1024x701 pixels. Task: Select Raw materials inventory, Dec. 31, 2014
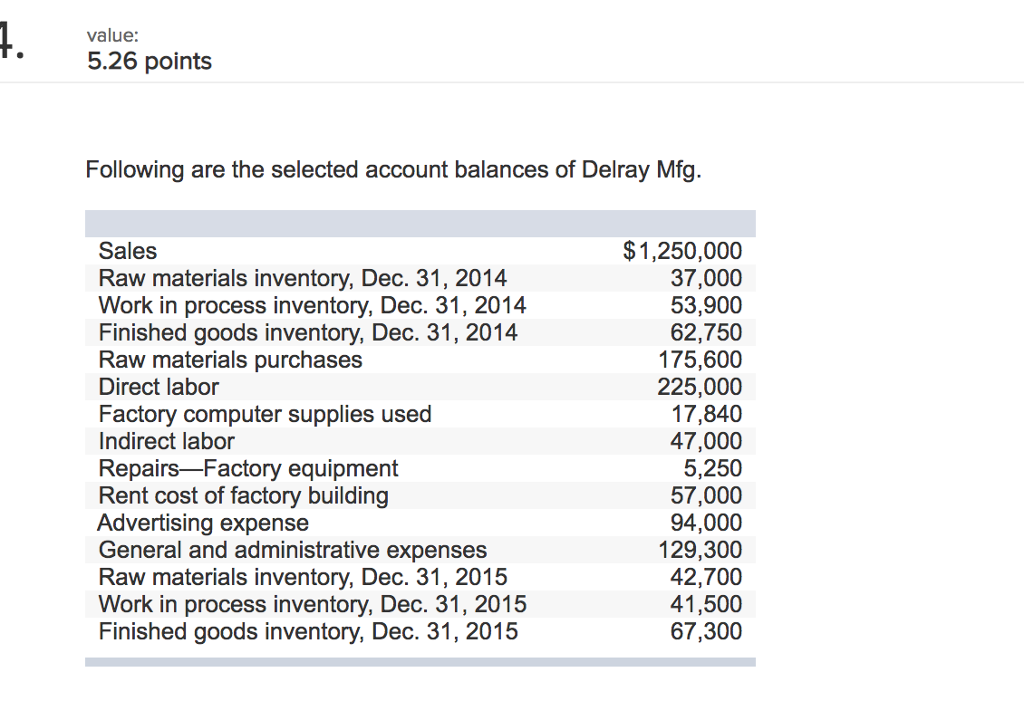302,278
